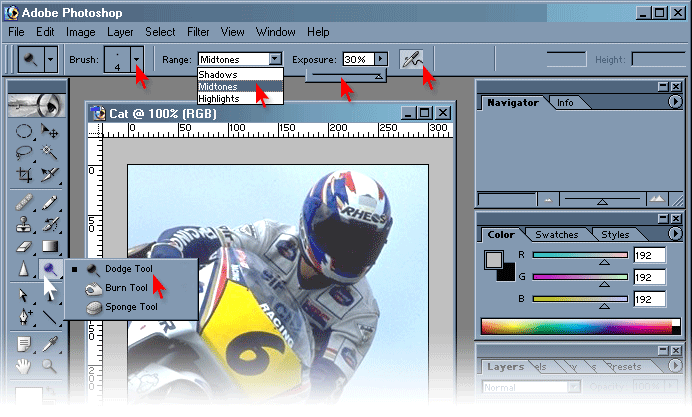Open the Filter menu
Screen dimensions: 692x417
pos(198,32)
